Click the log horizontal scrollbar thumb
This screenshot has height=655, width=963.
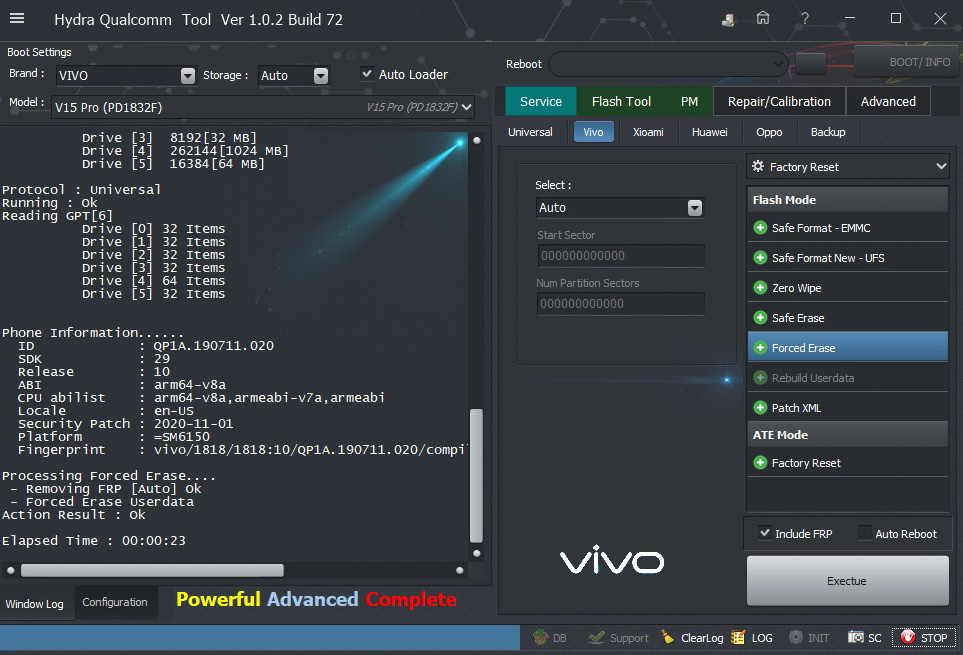pos(152,570)
